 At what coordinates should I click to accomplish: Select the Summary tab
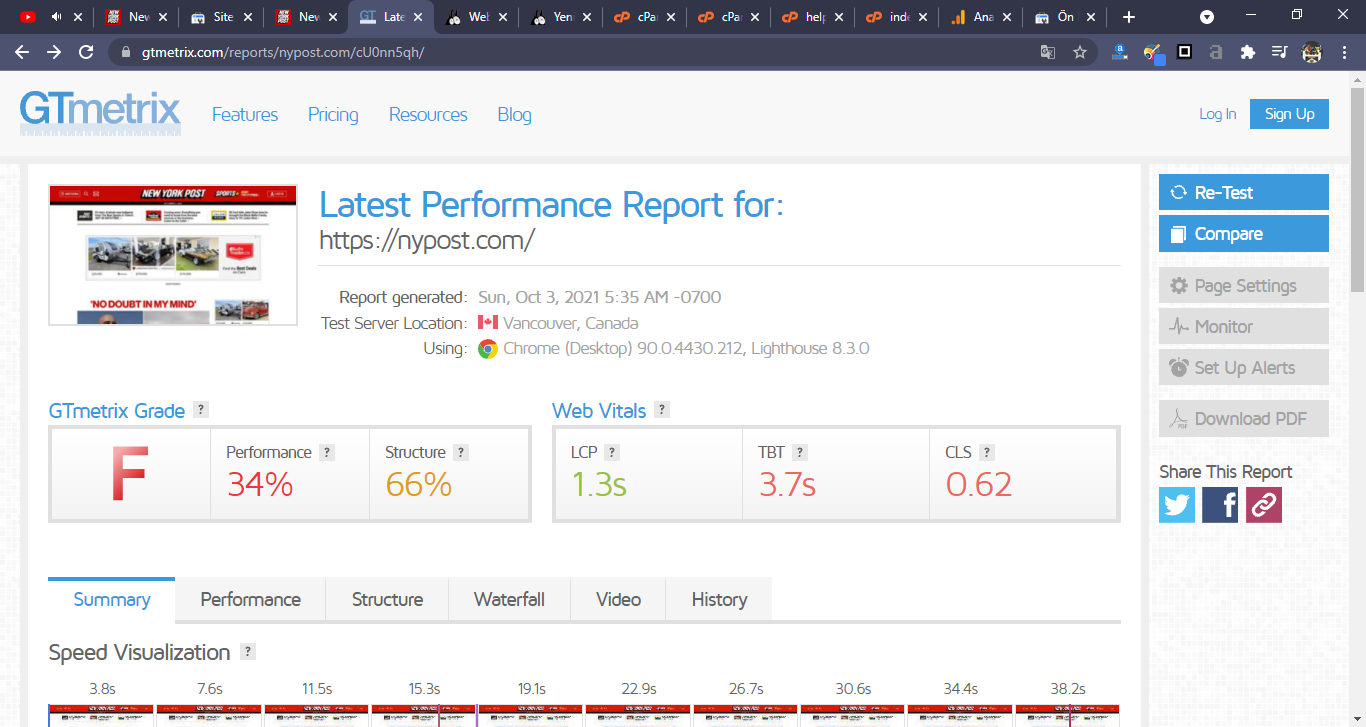click(112, 599)
